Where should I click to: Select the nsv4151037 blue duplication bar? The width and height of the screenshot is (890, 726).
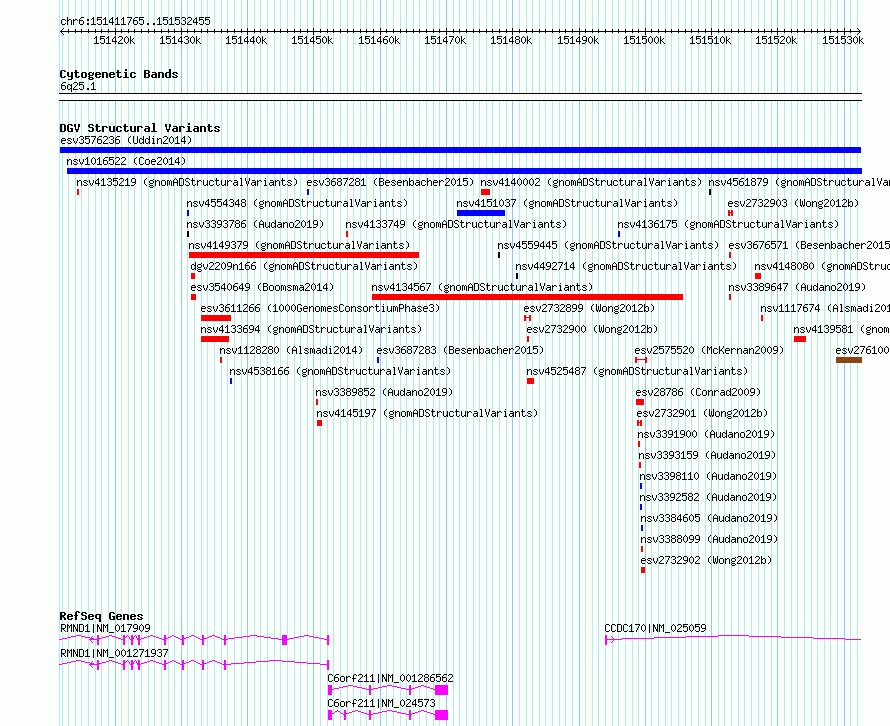click(x=481, y=213)
